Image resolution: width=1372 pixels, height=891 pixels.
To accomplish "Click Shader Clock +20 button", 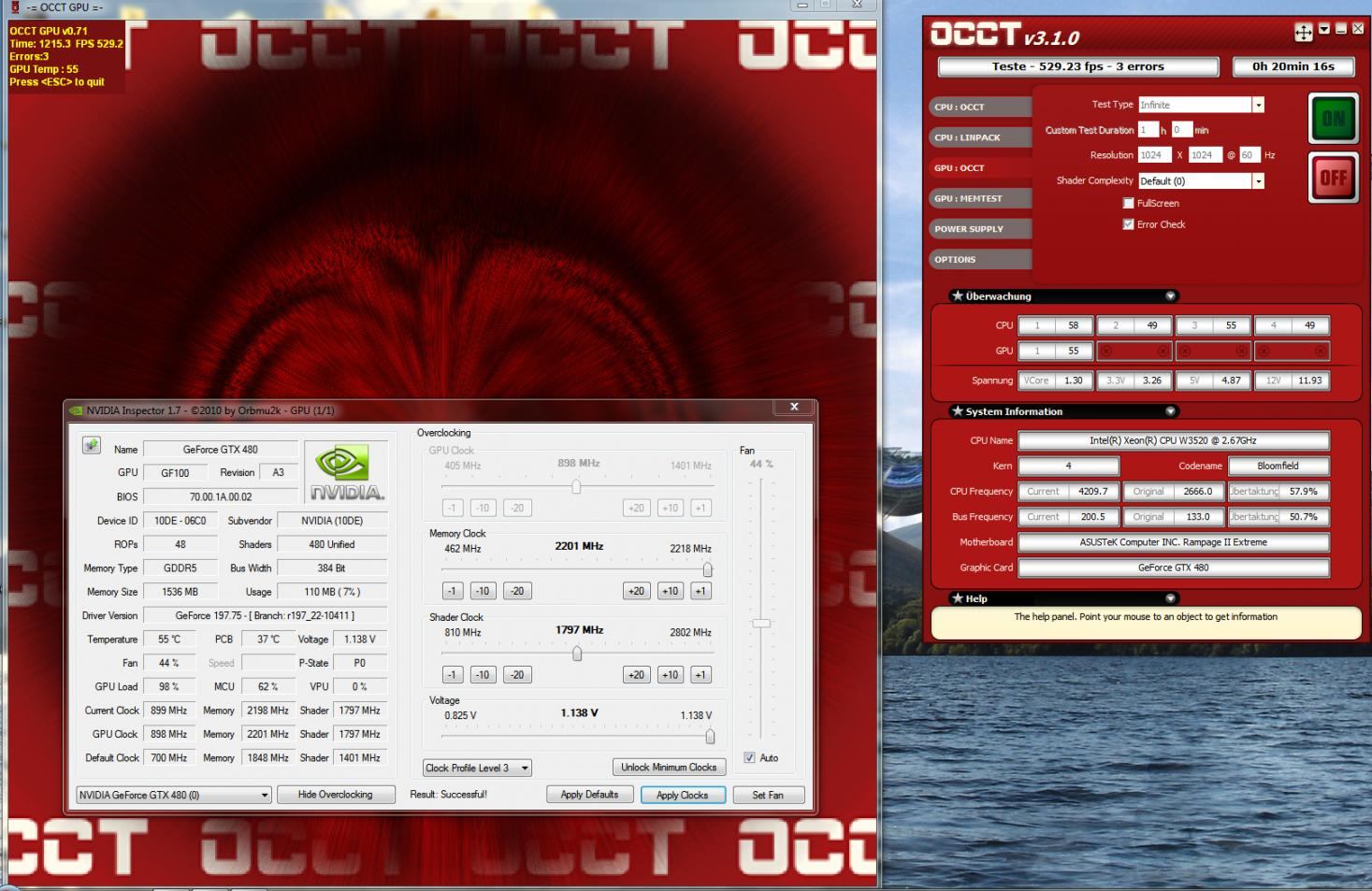I will pyautogui.click(x=636, y=674).
